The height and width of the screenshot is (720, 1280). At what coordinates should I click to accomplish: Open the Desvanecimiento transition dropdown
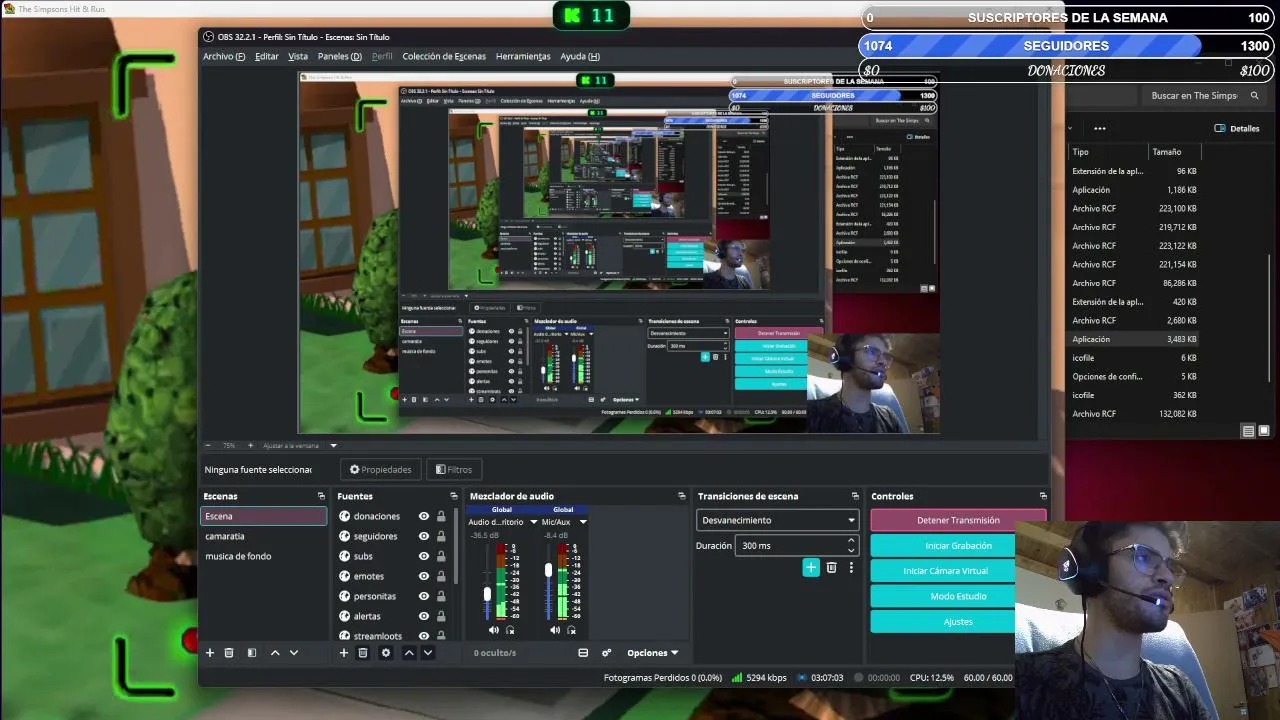[x=778, y=520]
